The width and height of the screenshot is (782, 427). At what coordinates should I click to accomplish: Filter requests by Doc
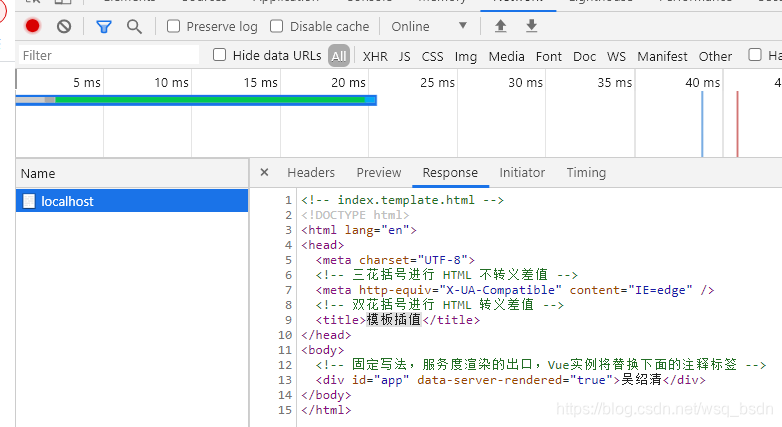click(x=585, y=56)
